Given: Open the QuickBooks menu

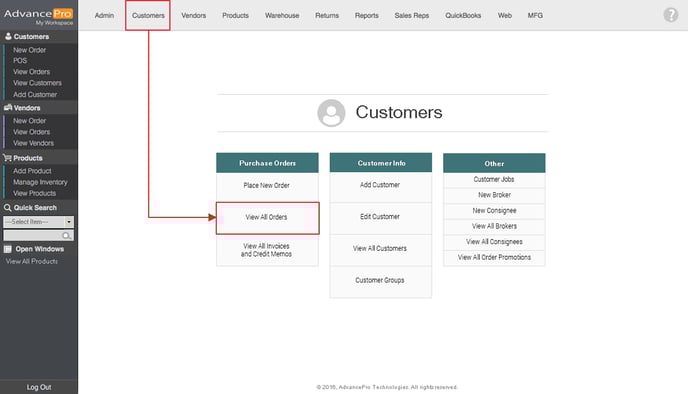Looking at the screenshot, I should (463, 15).
